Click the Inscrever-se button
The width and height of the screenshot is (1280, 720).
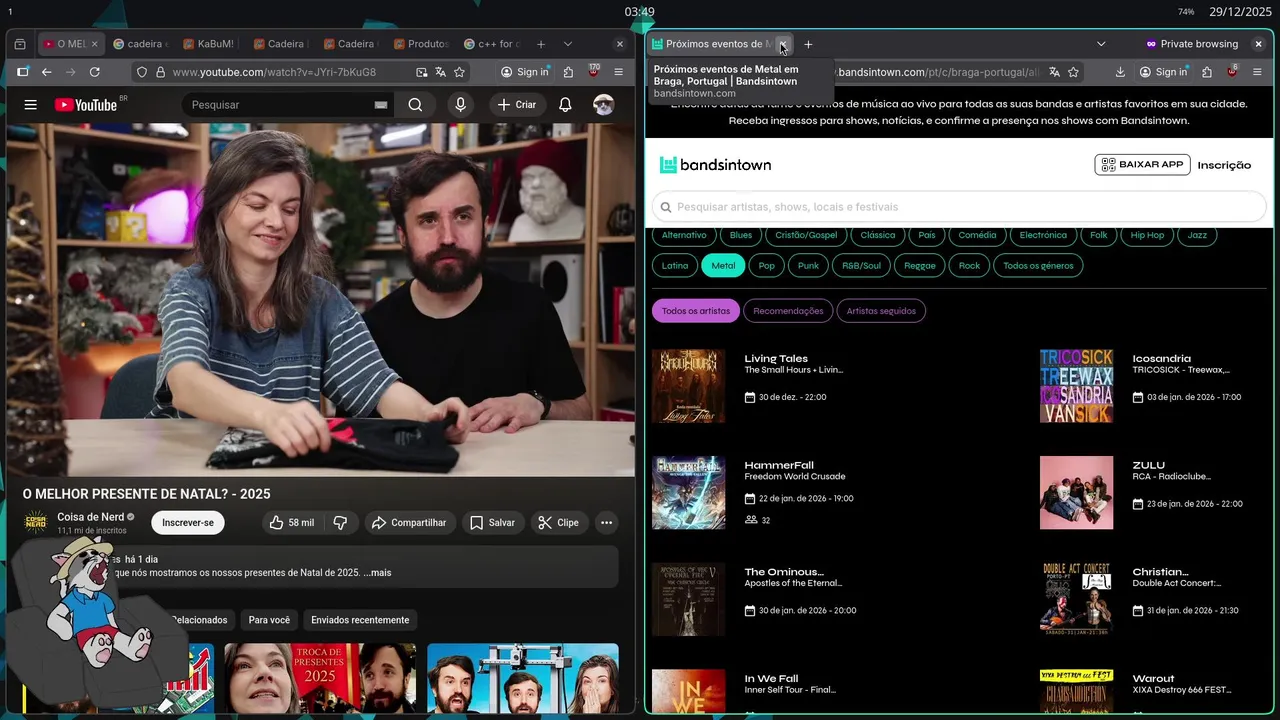tap(188, 522)
